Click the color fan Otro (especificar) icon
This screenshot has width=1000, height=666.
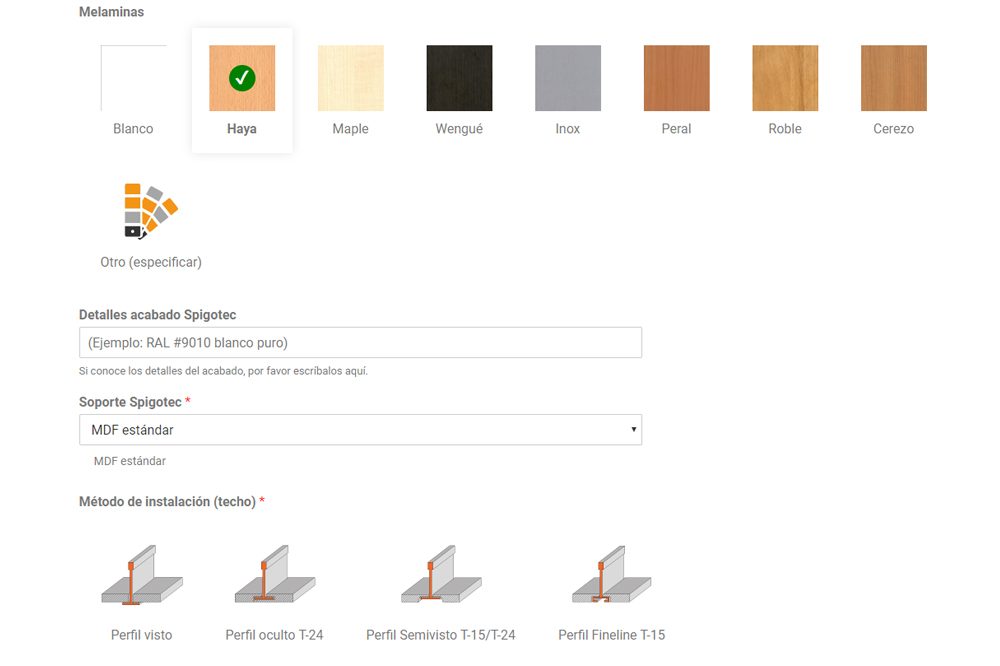pyautogui.click(x=150, y=211)
